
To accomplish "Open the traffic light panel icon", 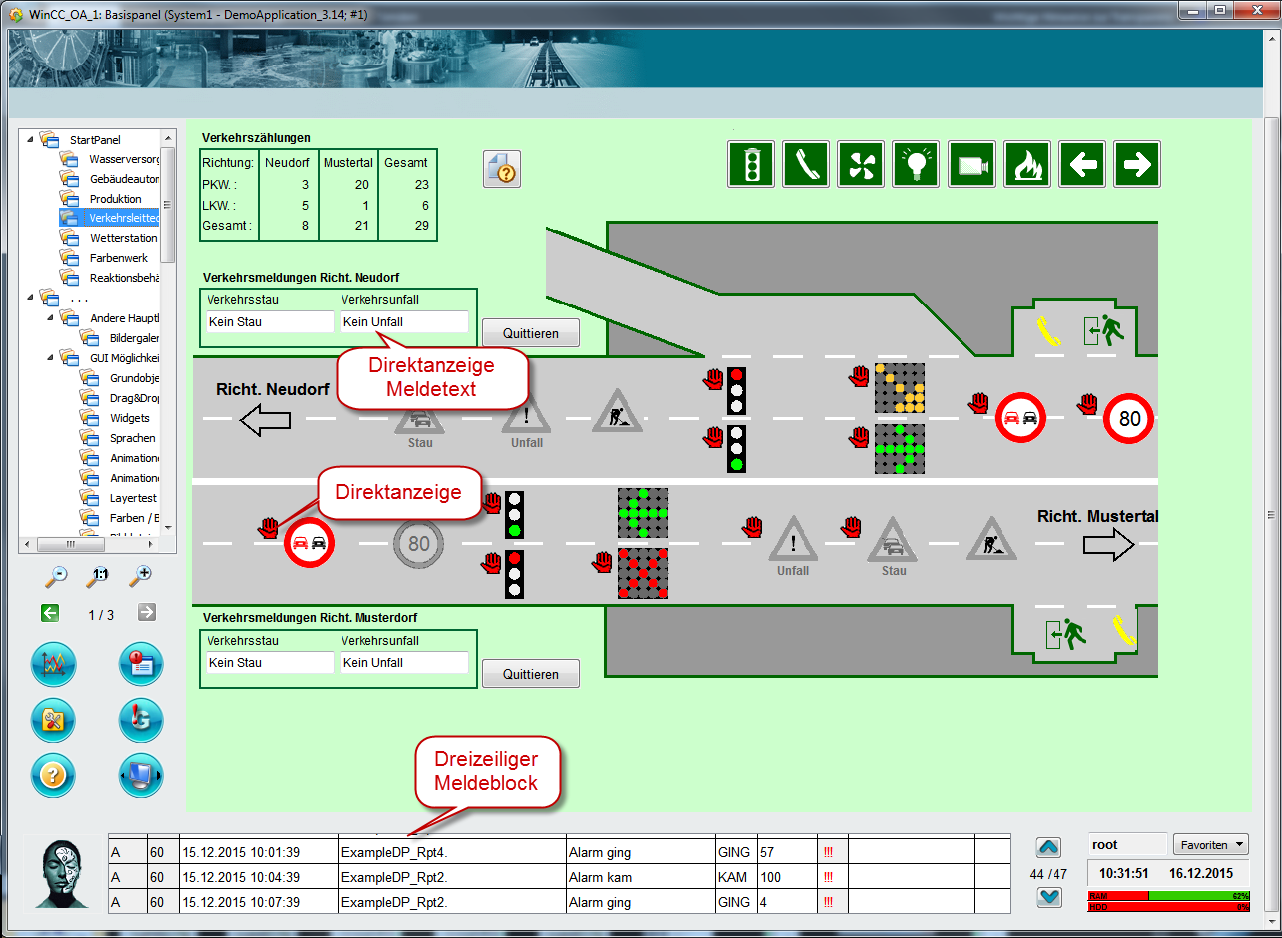I will point(751,164).
